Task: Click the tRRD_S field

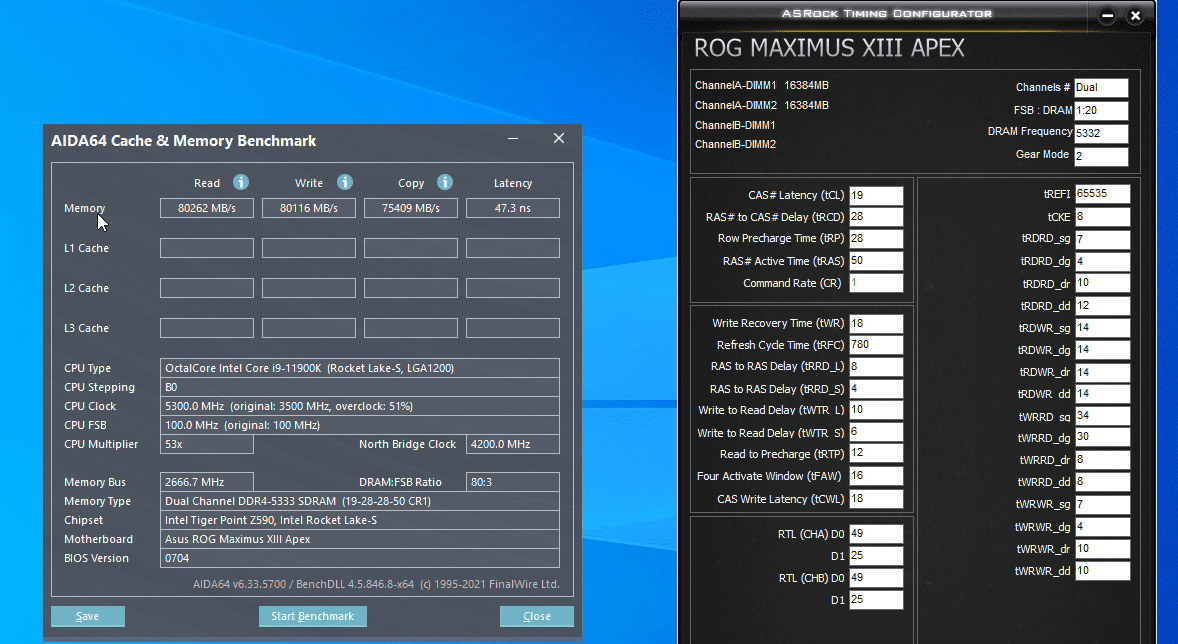Action: coord(876,389)
